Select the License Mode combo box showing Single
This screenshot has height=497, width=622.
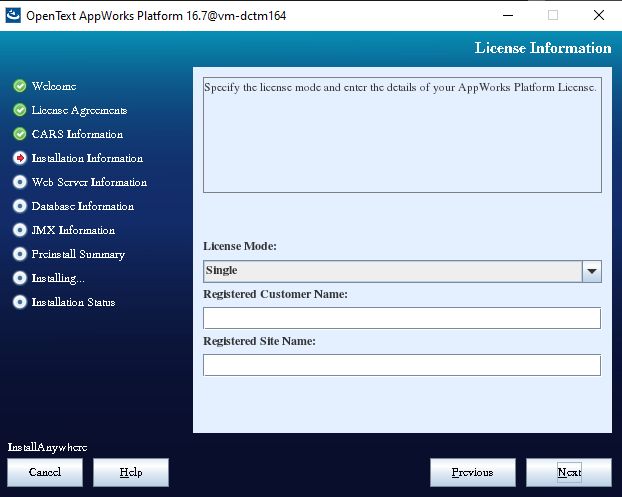(392, 271)
